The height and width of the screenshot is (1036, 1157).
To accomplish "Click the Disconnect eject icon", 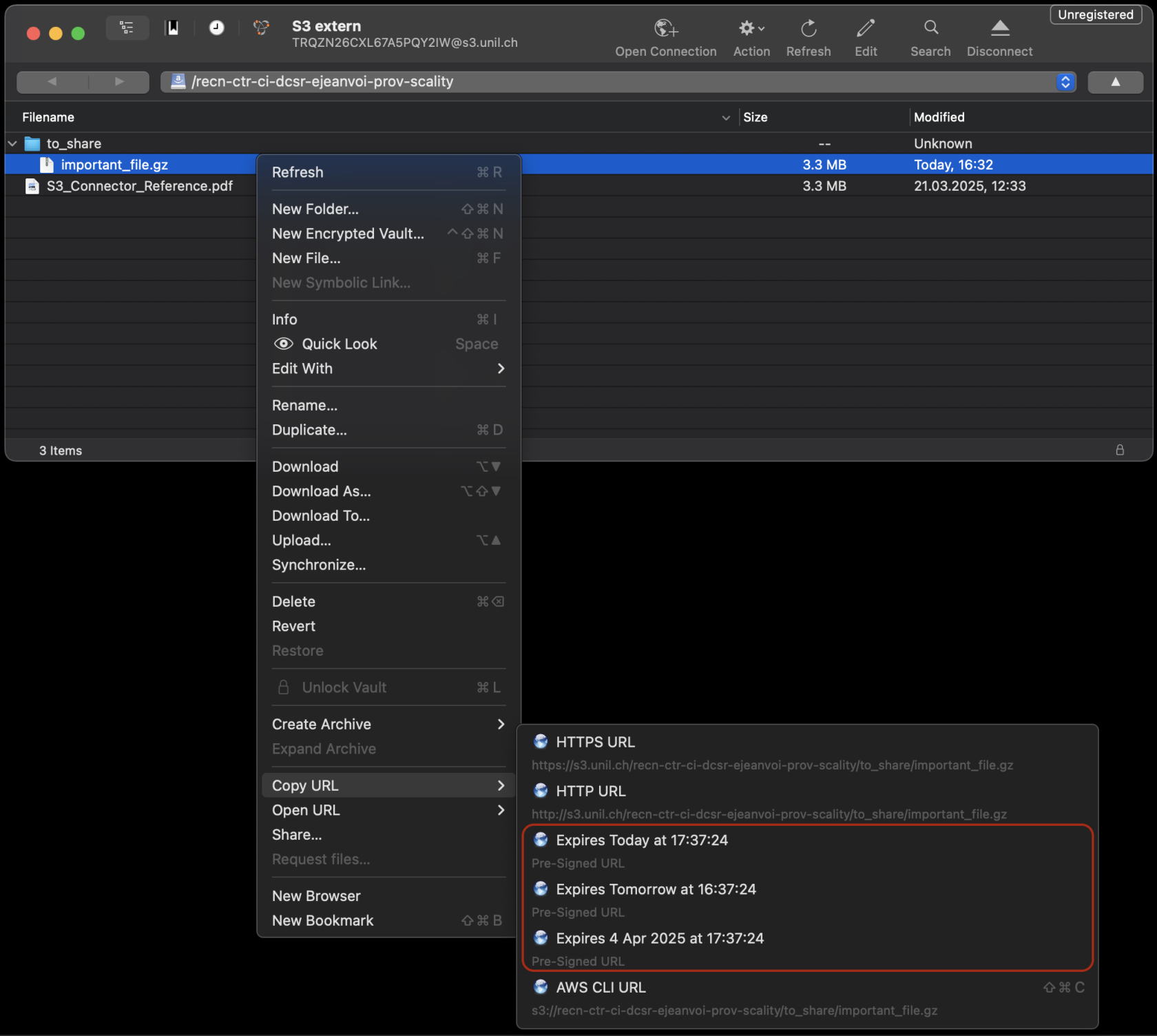I will point(999,29).
